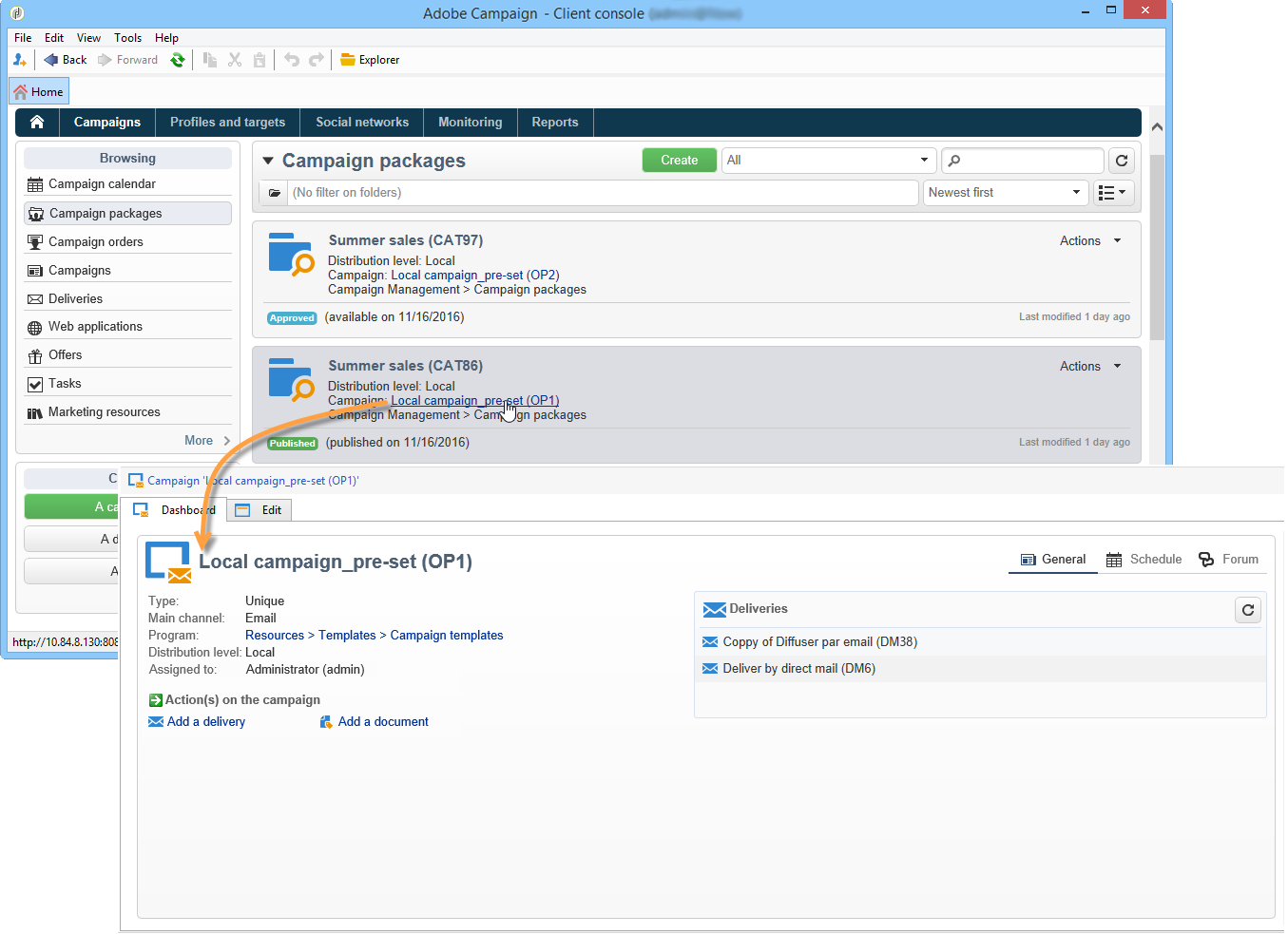
Task: Select the Dashboard tab
Action: (x=176, y=510)
